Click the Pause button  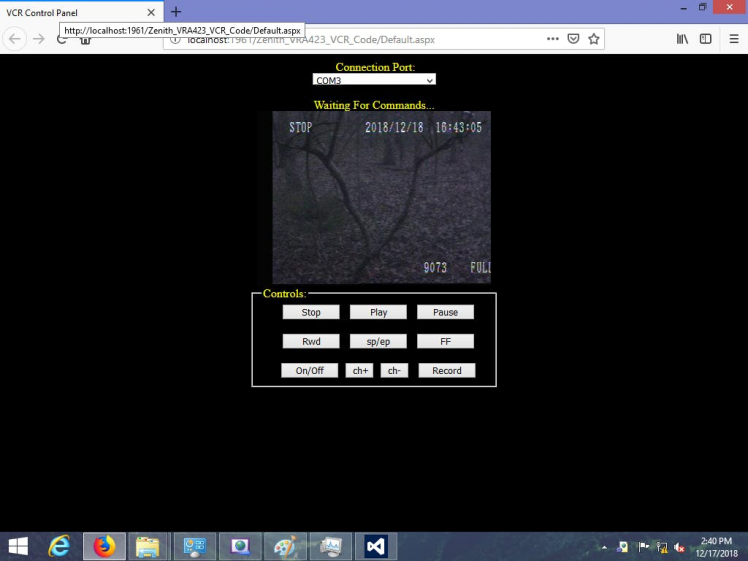pyautogui.click(x=445, y=312)
